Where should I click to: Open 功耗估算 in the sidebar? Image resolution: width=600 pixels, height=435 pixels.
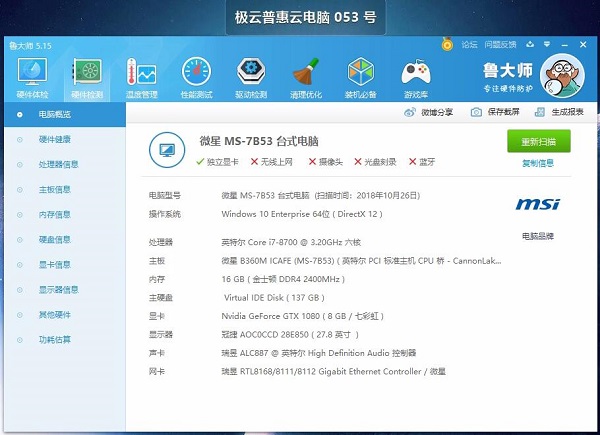click(x=54, y=339)
